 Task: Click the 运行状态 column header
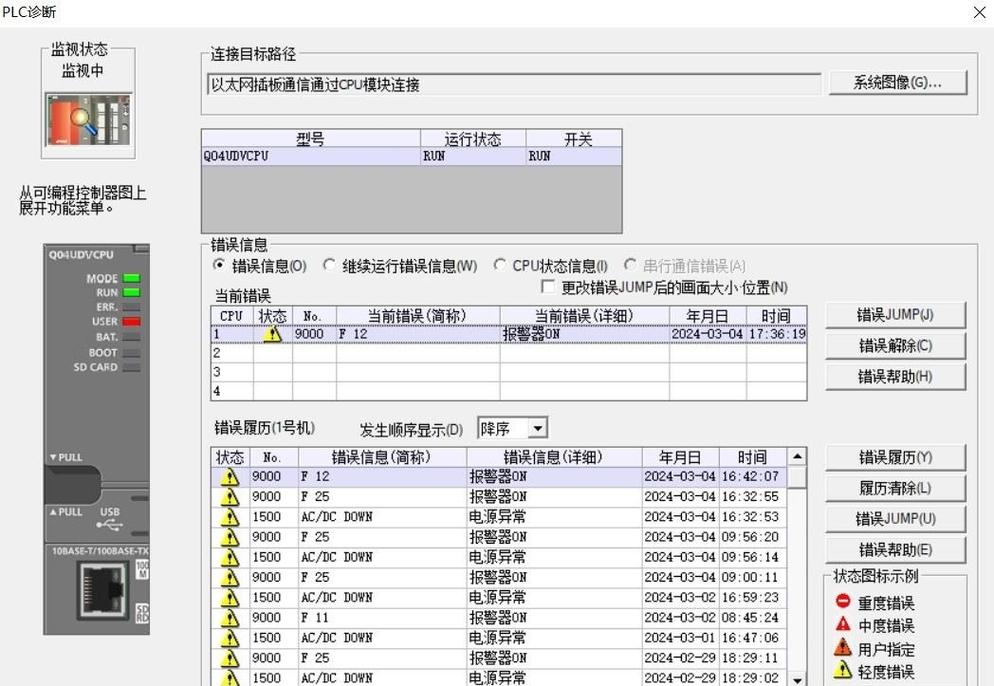473,139
